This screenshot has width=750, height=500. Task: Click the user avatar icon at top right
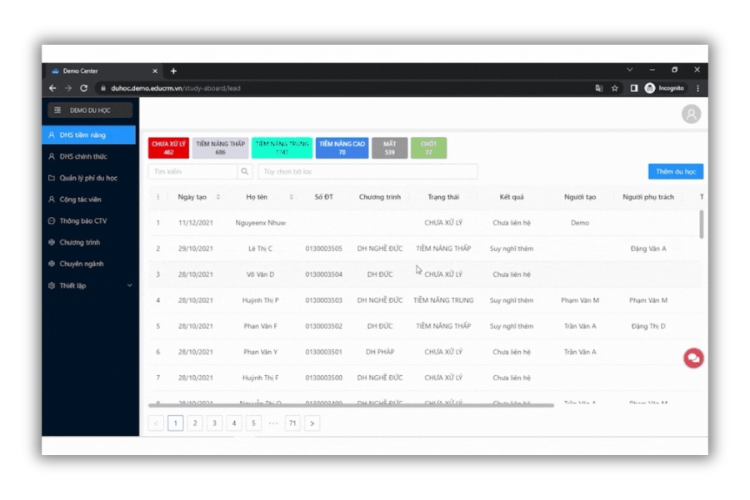691,114
